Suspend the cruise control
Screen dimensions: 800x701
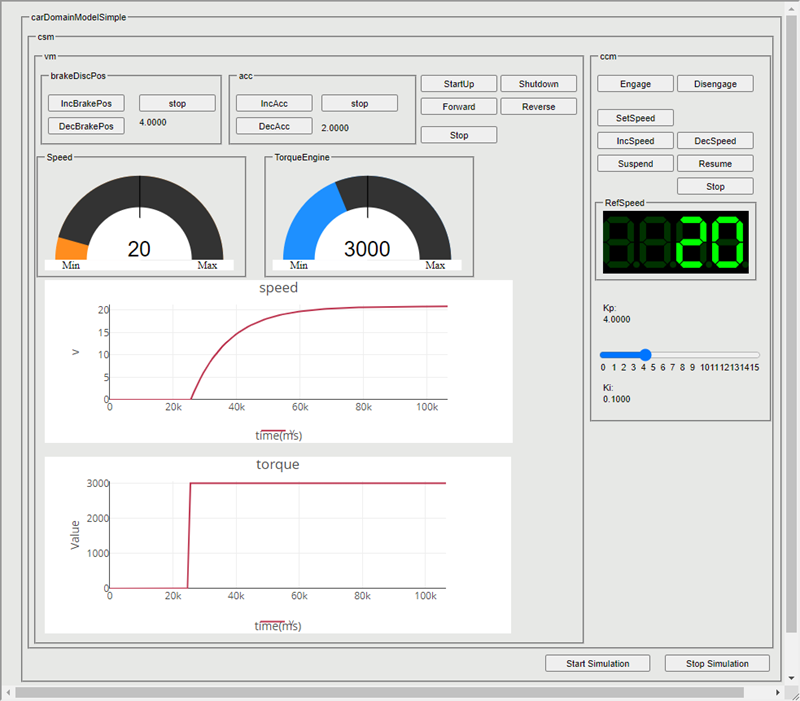click(635, 163)
